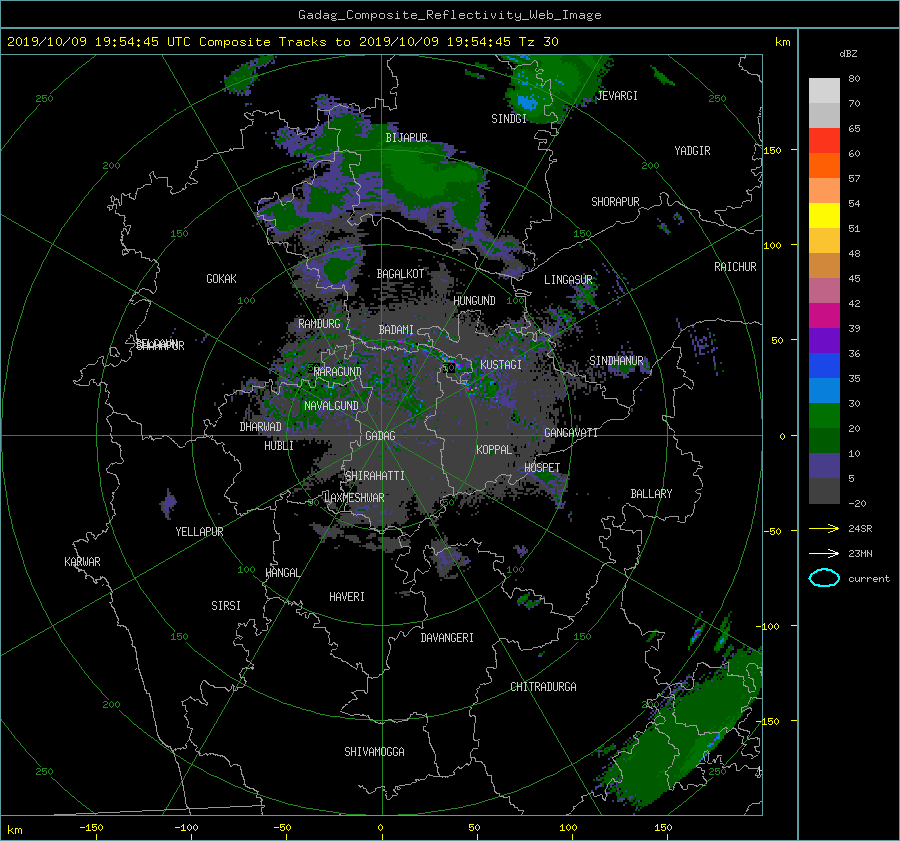Click the blue rain core near SINDGI
The height and width of the screenshot is (841, 900).
pos(527,103)
